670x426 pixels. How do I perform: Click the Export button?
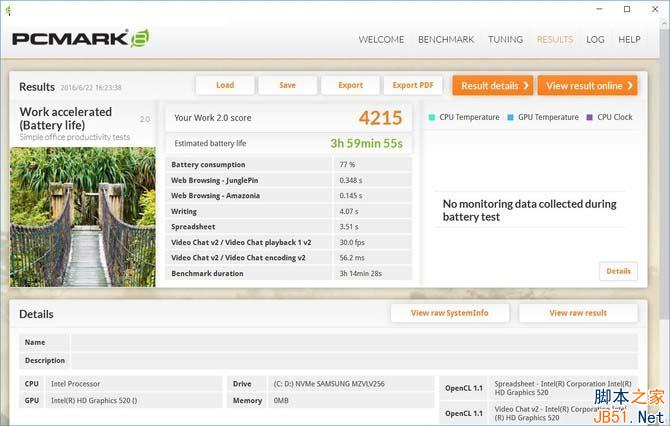point(350,85)
